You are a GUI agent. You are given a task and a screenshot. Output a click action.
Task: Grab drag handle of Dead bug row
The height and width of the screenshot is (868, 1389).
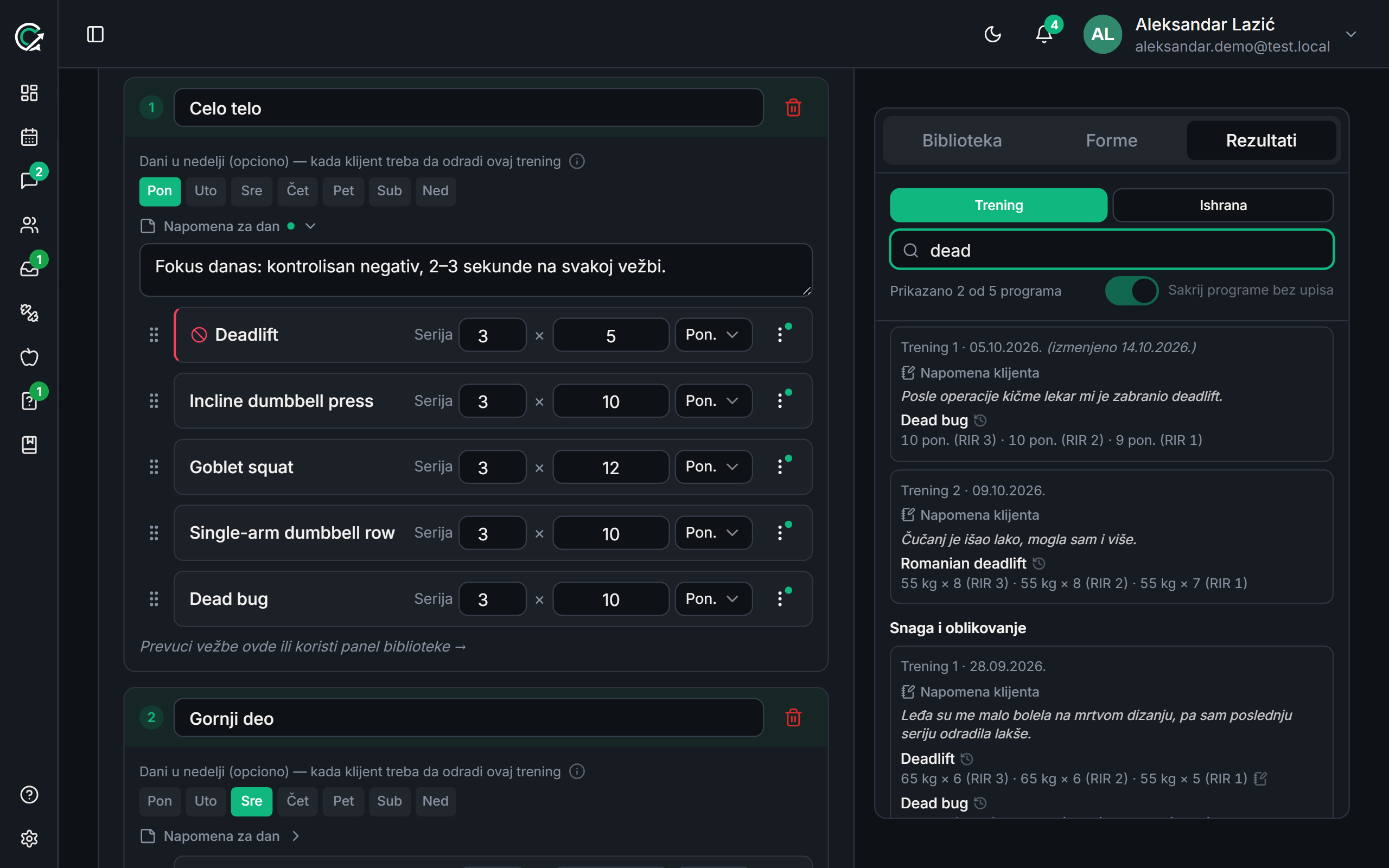(154, 599)
